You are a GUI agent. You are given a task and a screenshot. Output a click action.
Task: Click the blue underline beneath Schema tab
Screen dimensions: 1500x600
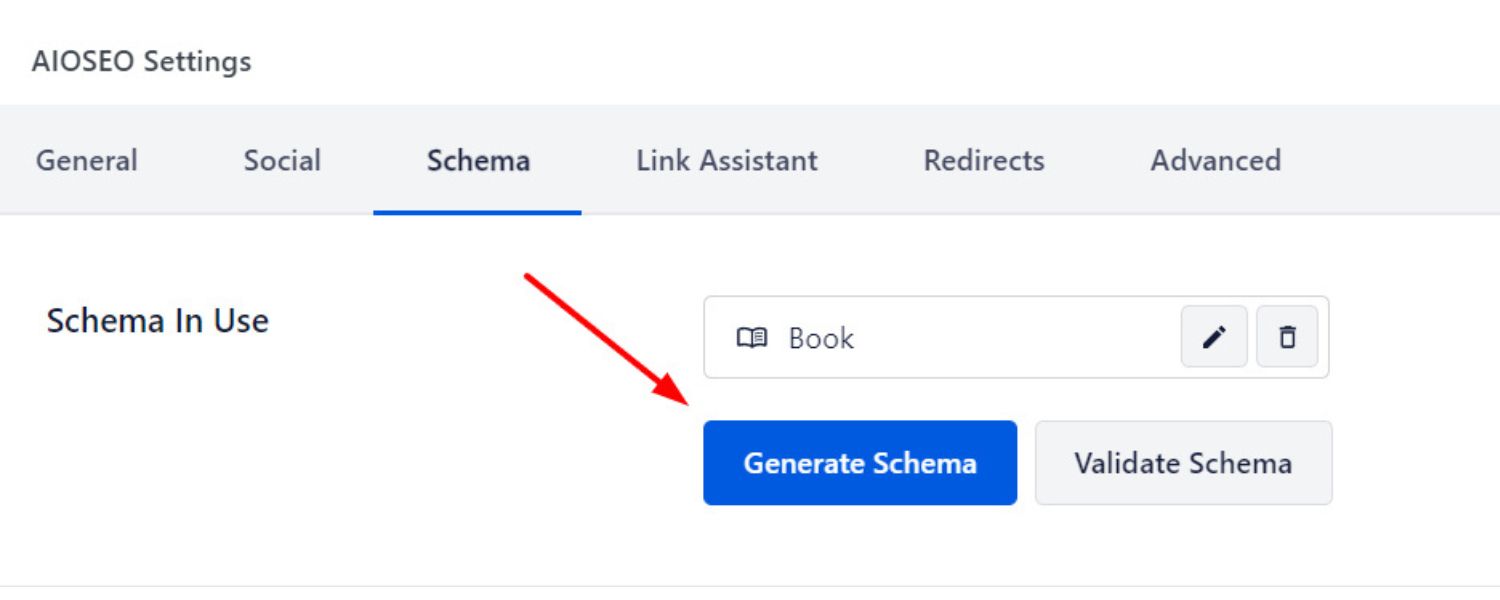pyautogui.click(x=478, y=212)
